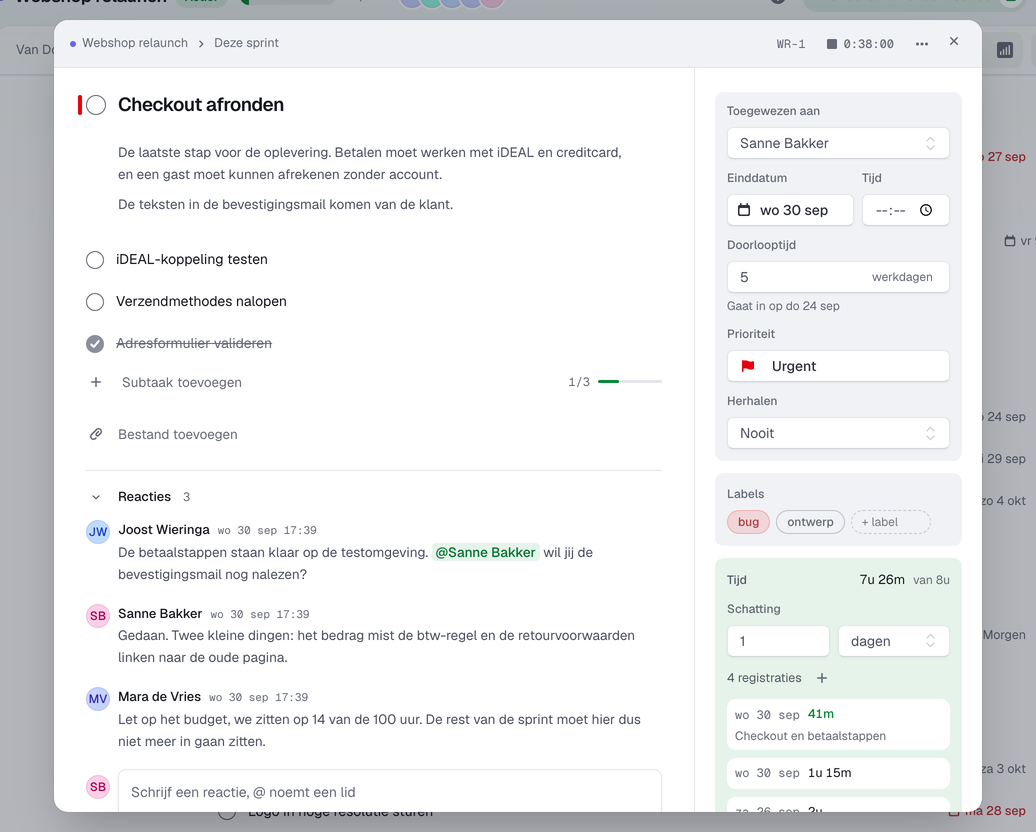Click the calendar icon in Einddatum field
The height and width of the screenshot is (832, 1036).
744,210
